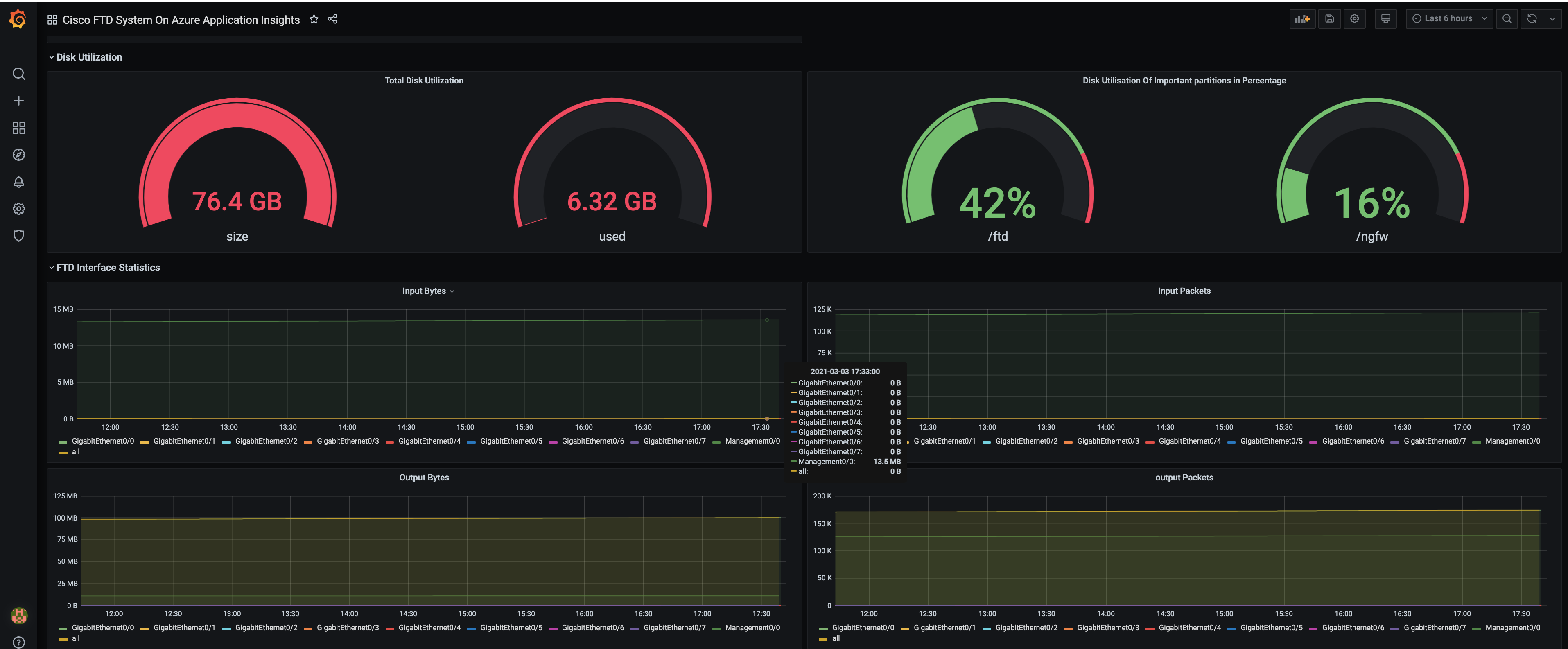Image resolution: width=1568 pixels, height=649 pixels.
Task: Click the Add panel toolbar button
Action: [x=1302, y=19]
